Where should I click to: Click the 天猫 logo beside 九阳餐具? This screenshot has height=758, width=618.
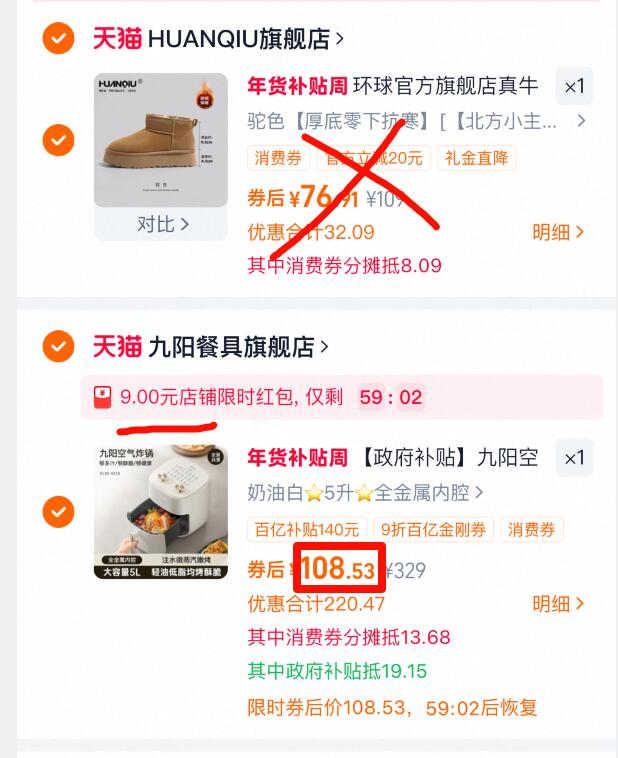(117, 347)
